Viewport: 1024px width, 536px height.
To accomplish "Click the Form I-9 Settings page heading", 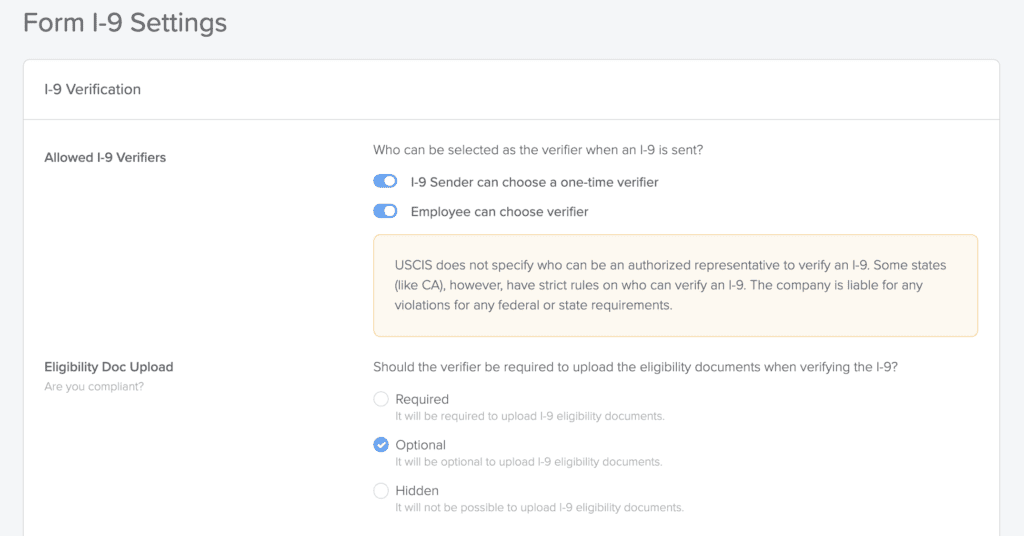I will click(125, 22).
